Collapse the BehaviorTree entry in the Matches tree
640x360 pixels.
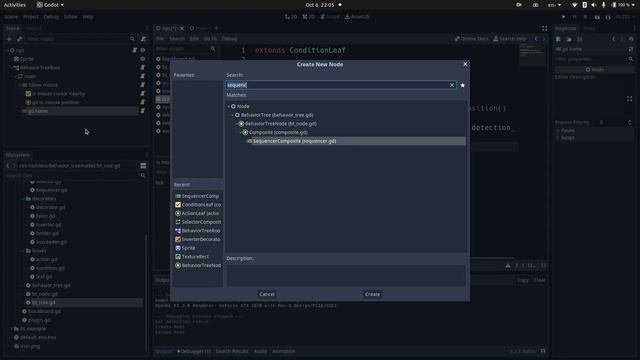click(233, 115)
